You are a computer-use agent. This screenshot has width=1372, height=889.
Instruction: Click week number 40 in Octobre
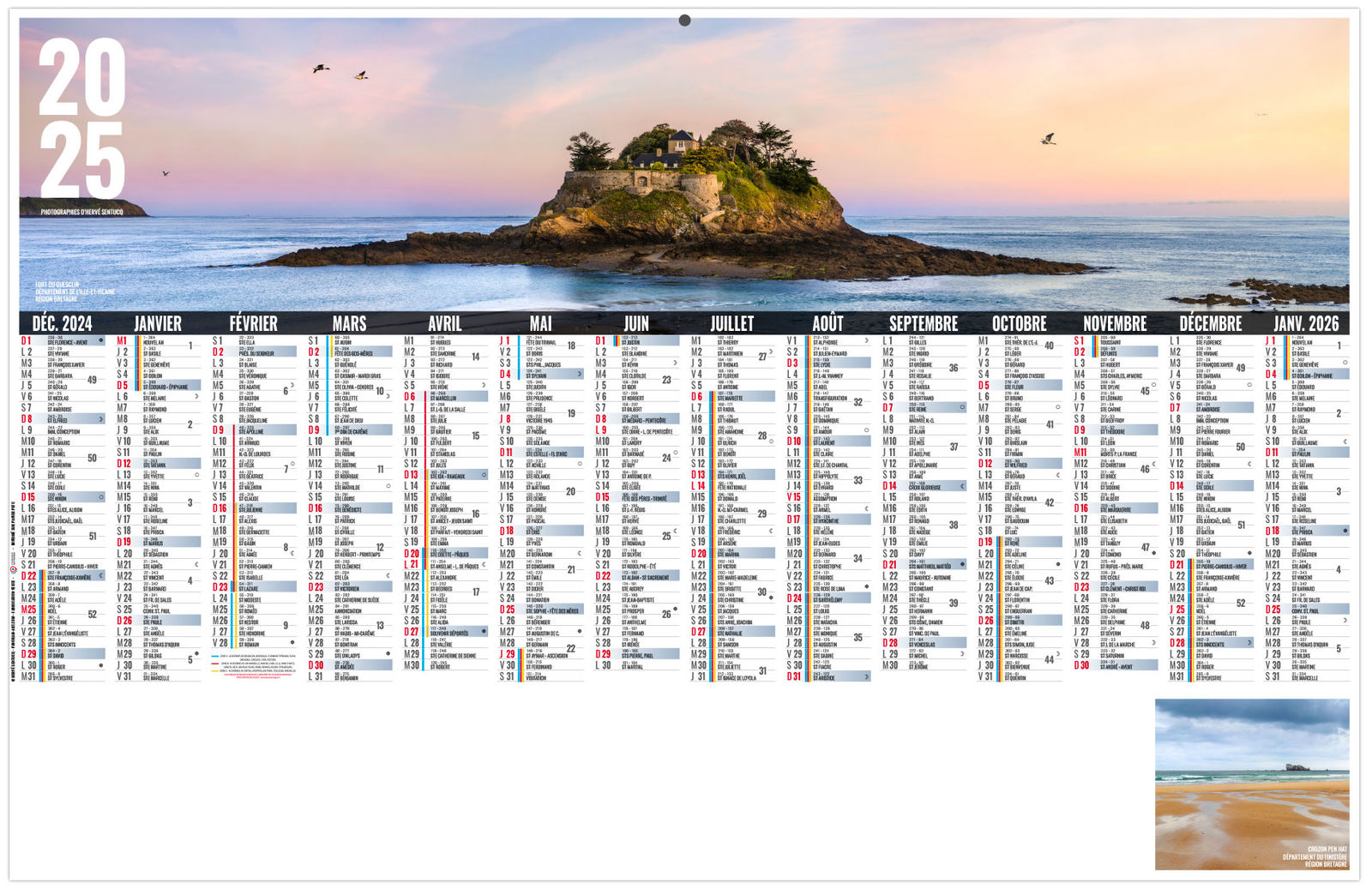(x=1049, y=345)
